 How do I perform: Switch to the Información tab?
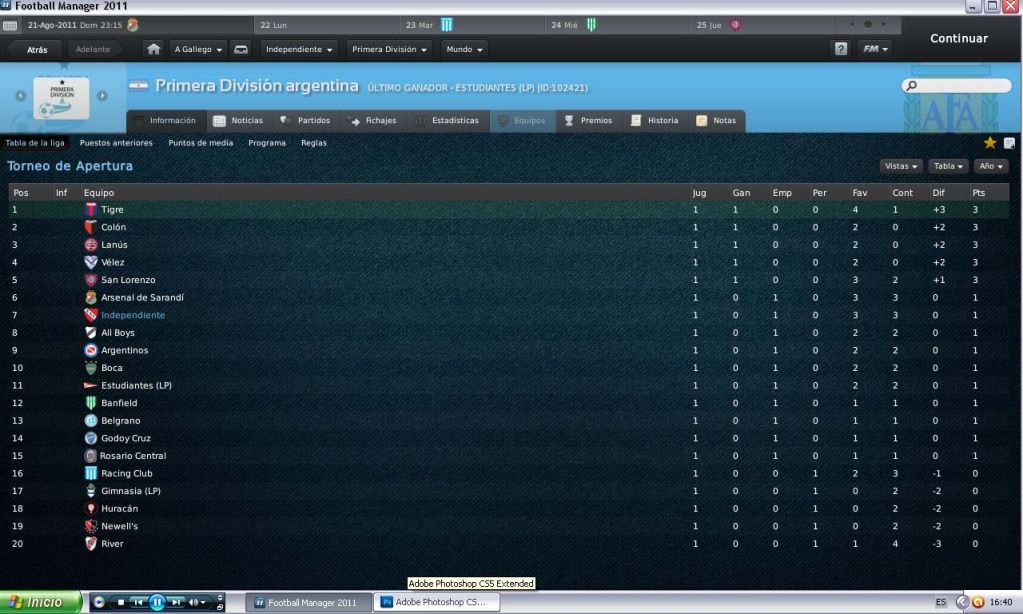click(166, 121)
